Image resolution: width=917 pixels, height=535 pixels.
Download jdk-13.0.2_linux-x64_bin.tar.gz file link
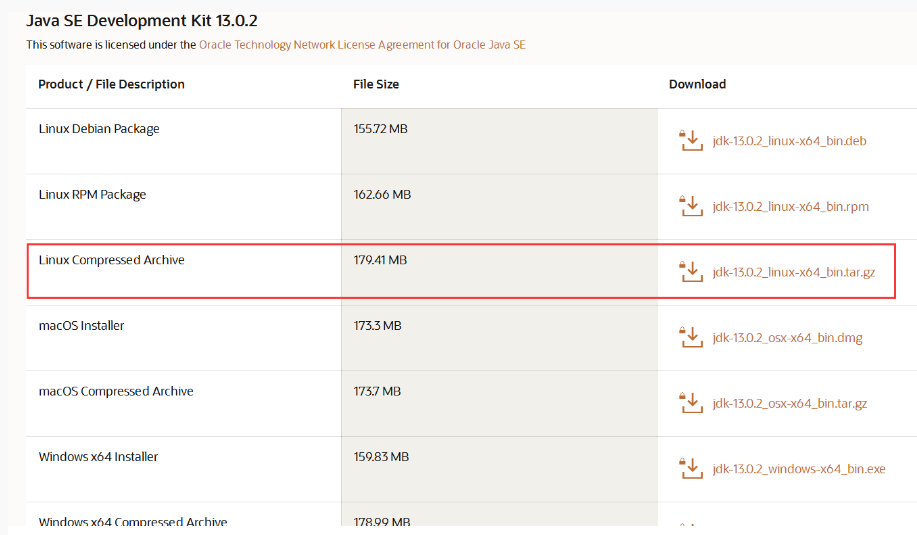coord(794,272)
